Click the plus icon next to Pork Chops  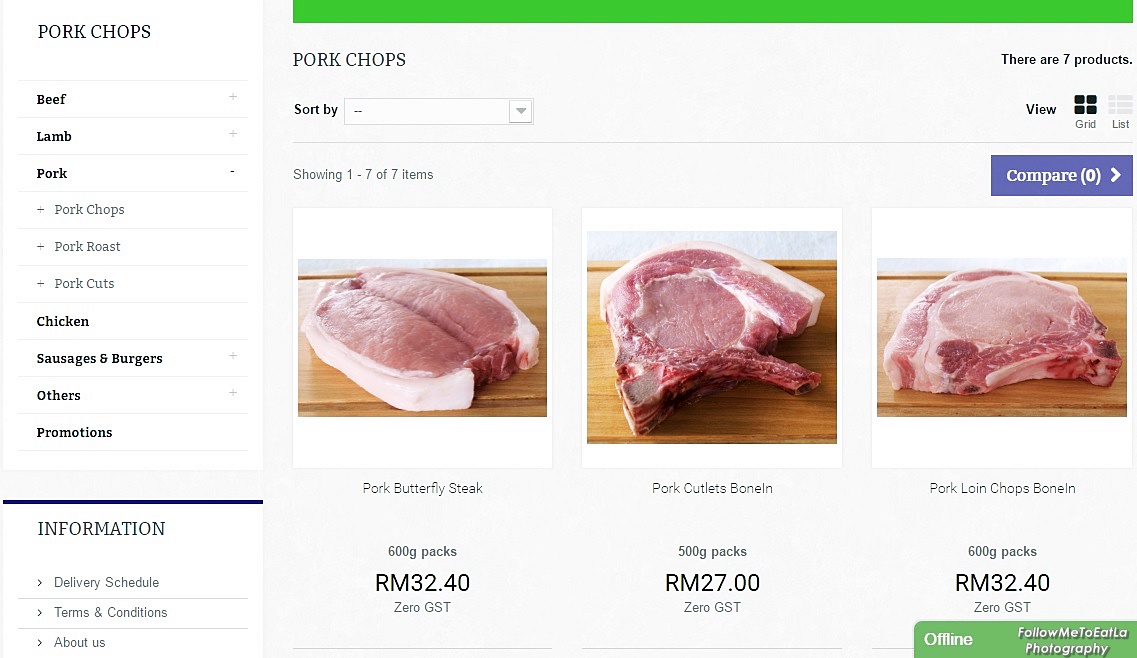(x=42, y=210)
